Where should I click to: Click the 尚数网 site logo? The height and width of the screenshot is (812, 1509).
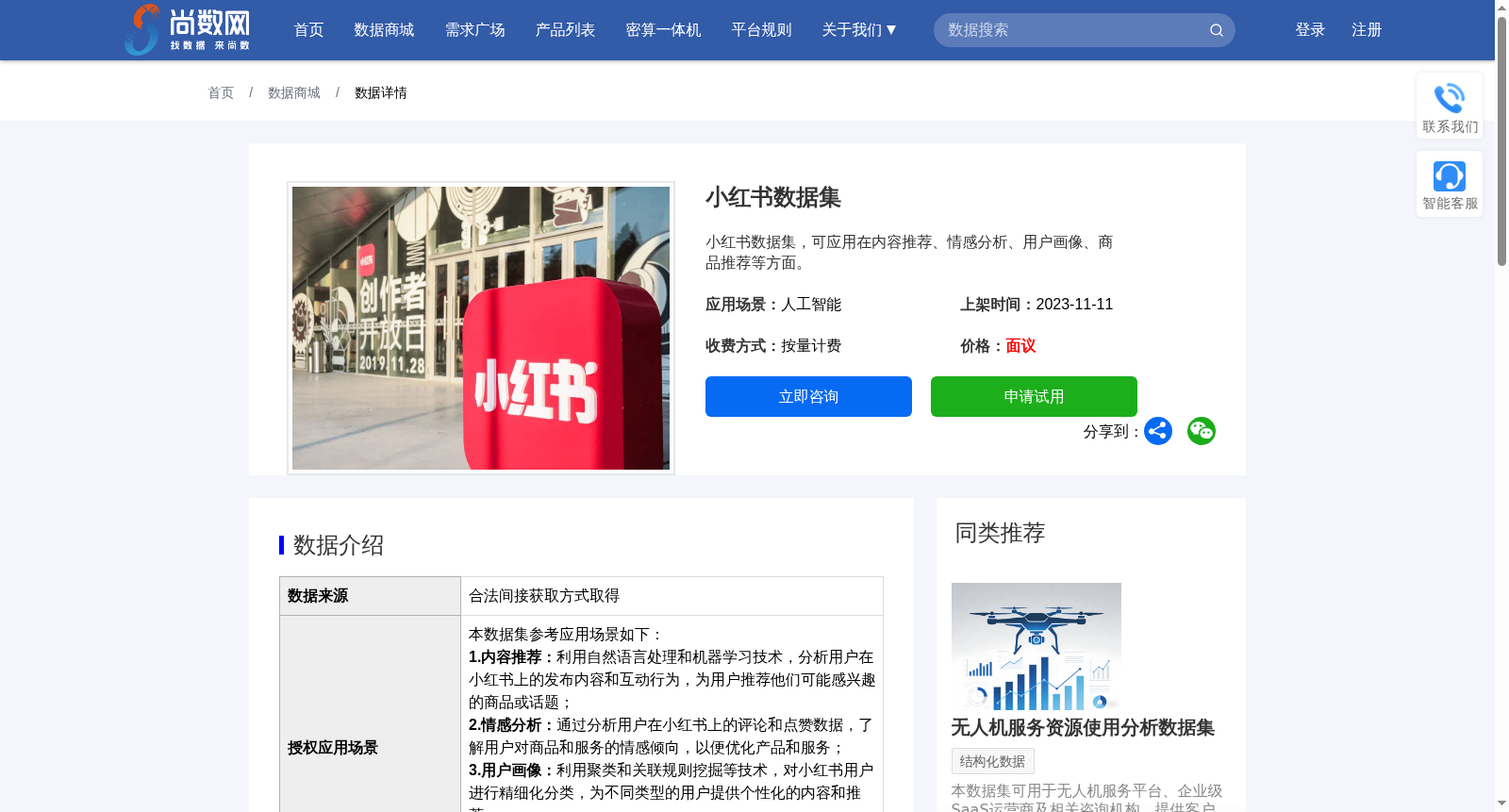pyautogui.click(x=188, y=29)
